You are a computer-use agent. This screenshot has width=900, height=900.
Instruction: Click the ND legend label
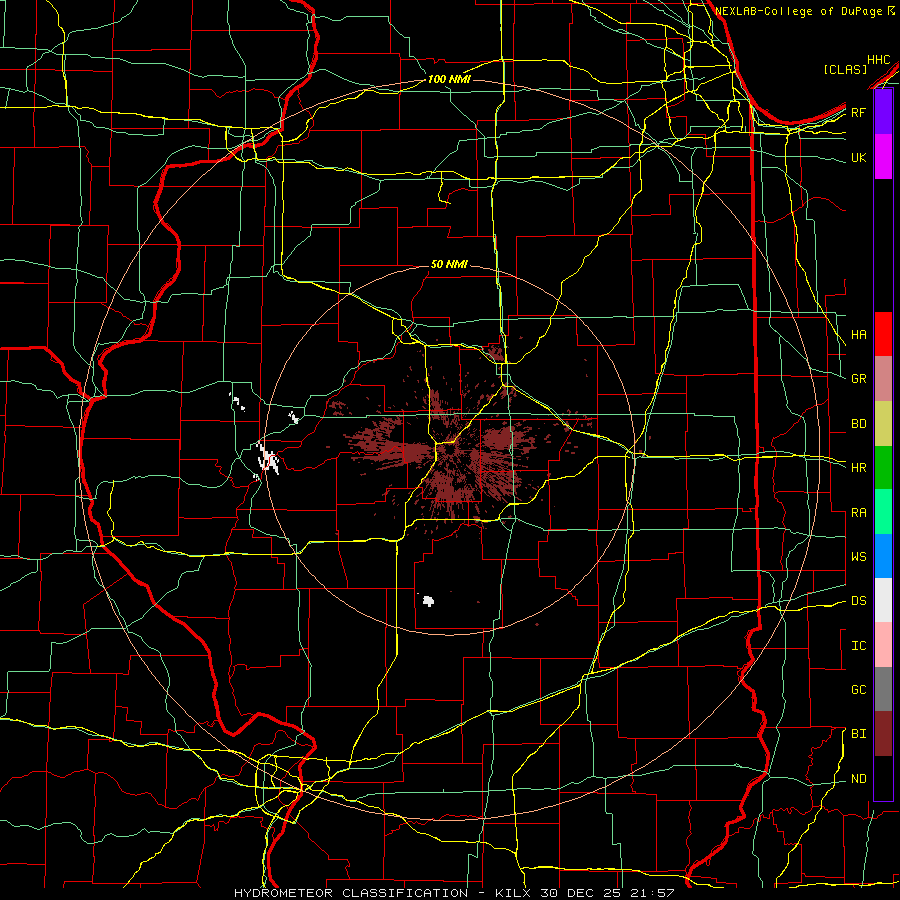coord(859,779)
